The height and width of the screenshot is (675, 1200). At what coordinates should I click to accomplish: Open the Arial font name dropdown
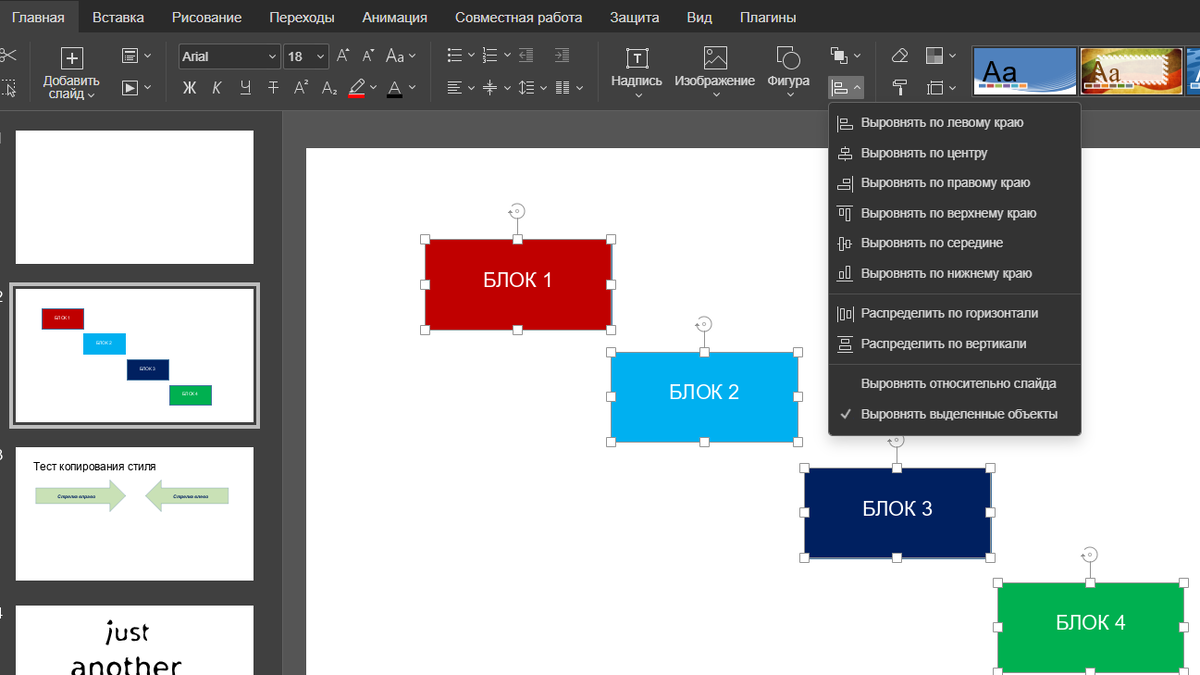point(272,57)
